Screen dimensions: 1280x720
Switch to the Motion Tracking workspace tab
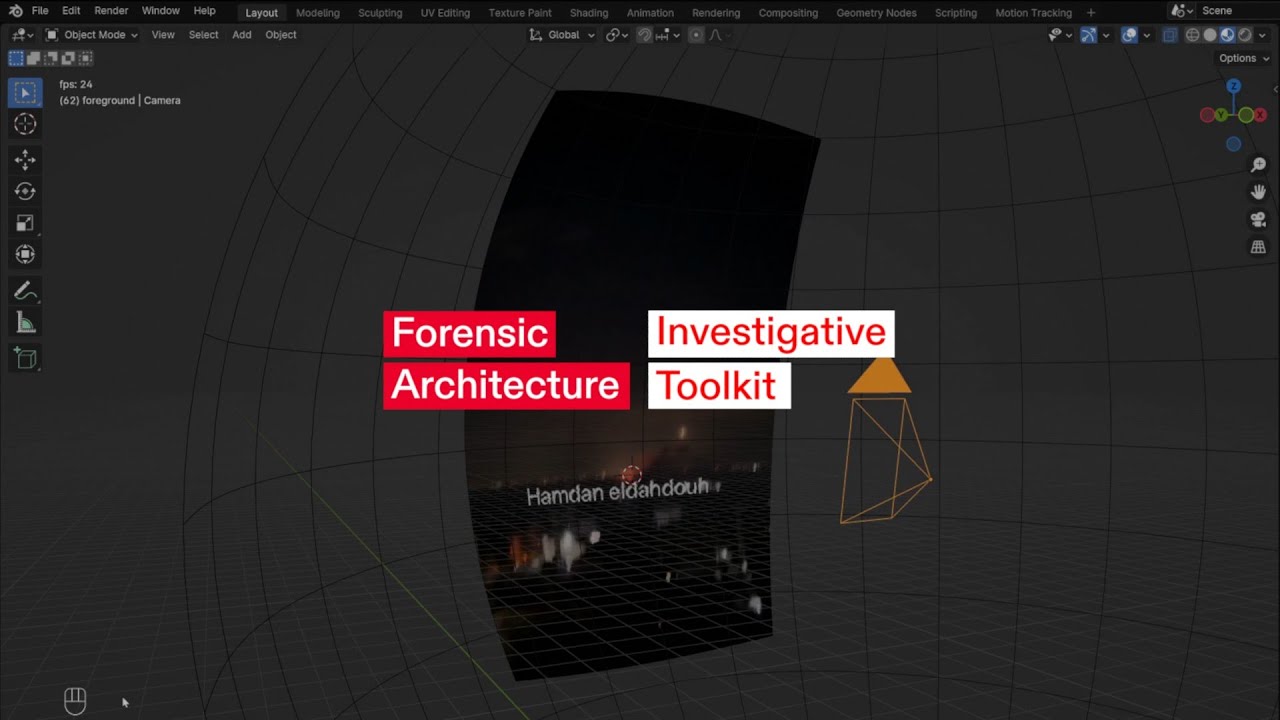(1033, 13)
